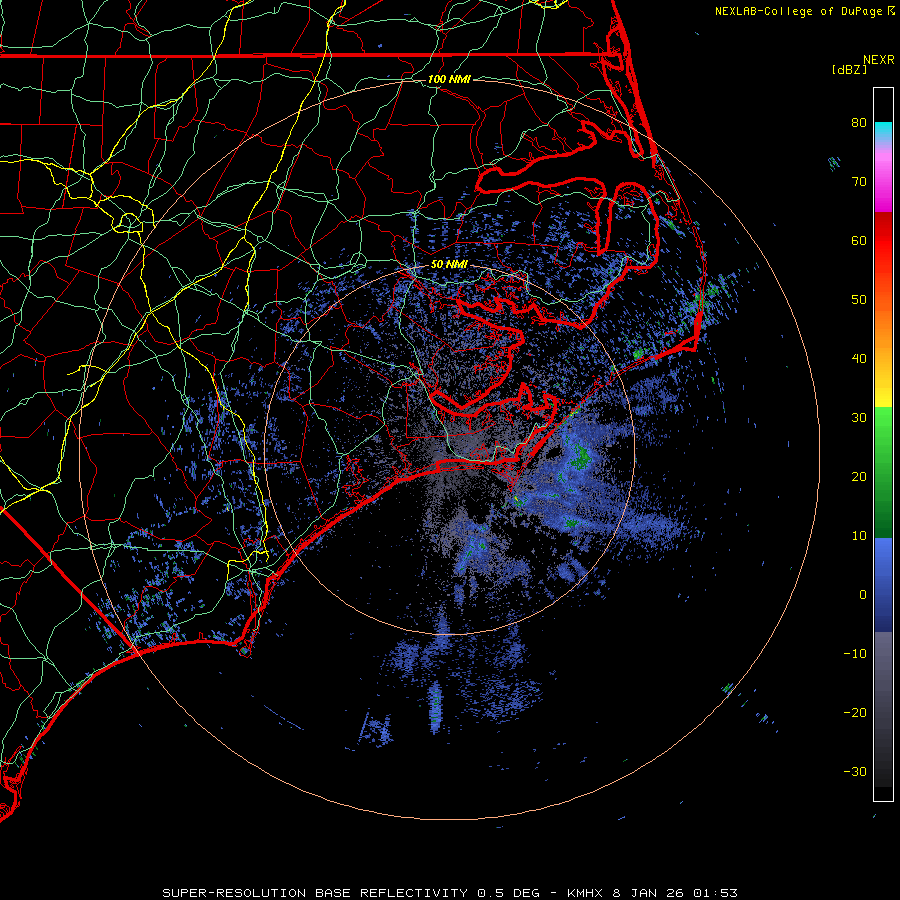900x900 pixels.
Task: Click the cyan top segment of the color bar
Action: point(883,131)
